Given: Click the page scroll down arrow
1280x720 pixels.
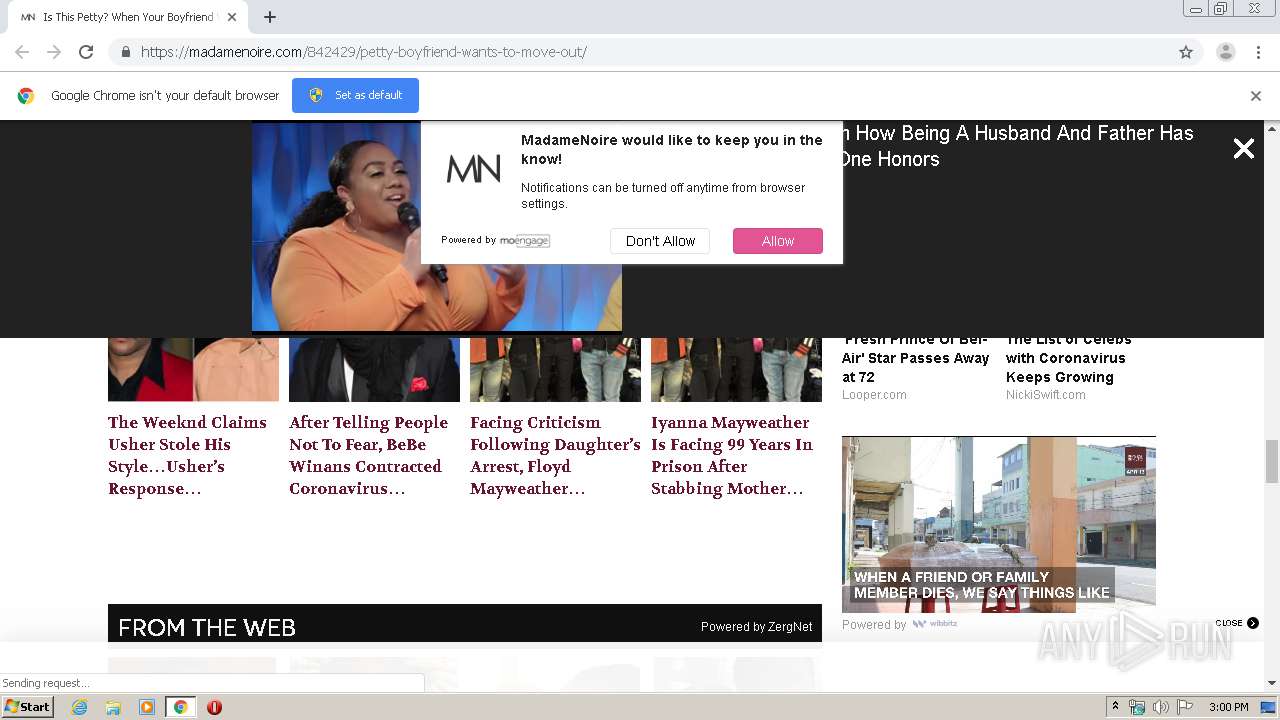Looking at the screenshot, I should tap(1272, 683).
